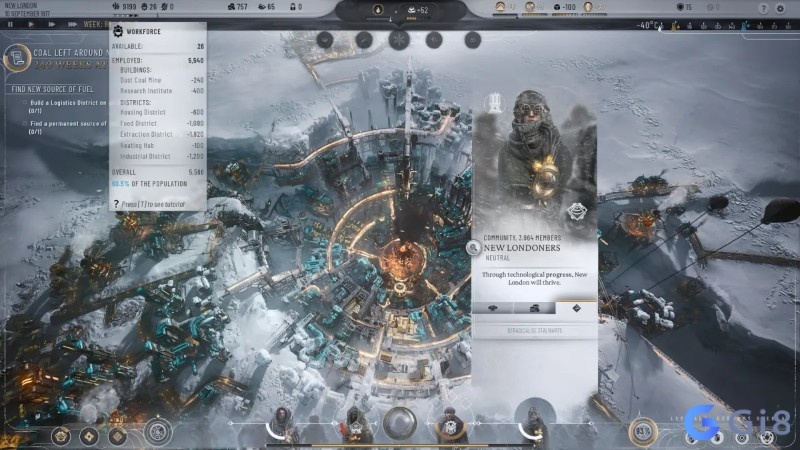Click the faction badge on portrait's right
Image resolution: width=800 pixels, height=450 pixels.
click(x=577, y=211)
